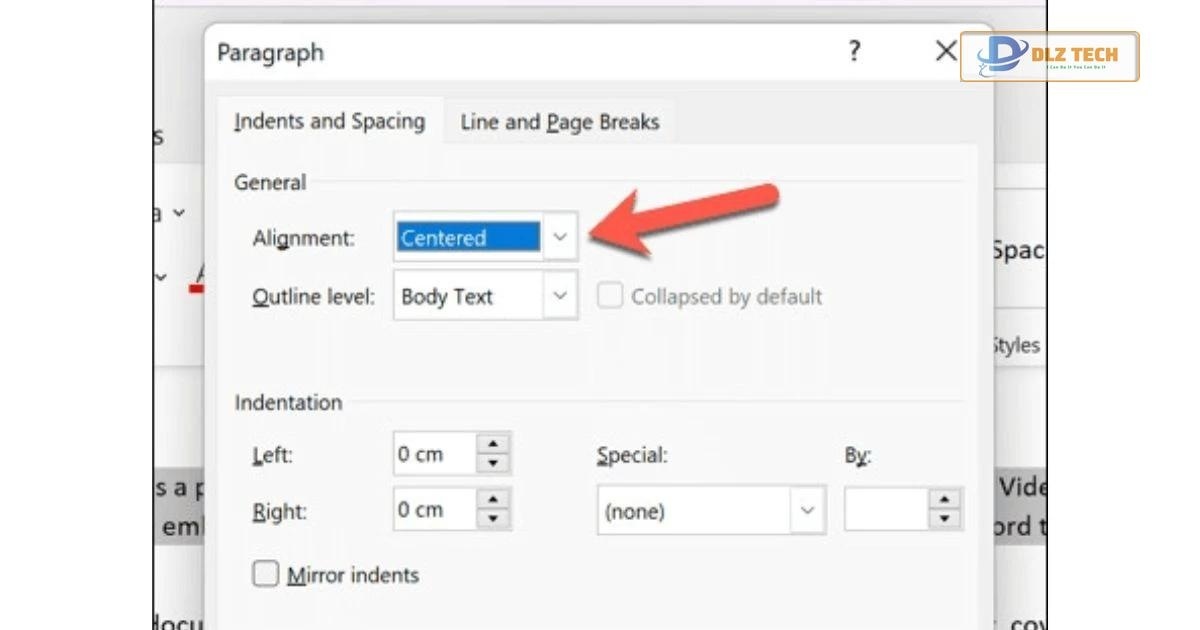This screenshot has width=1200, height=630.
Task: Click inside the Right indent field
Action: coord(433,510)
